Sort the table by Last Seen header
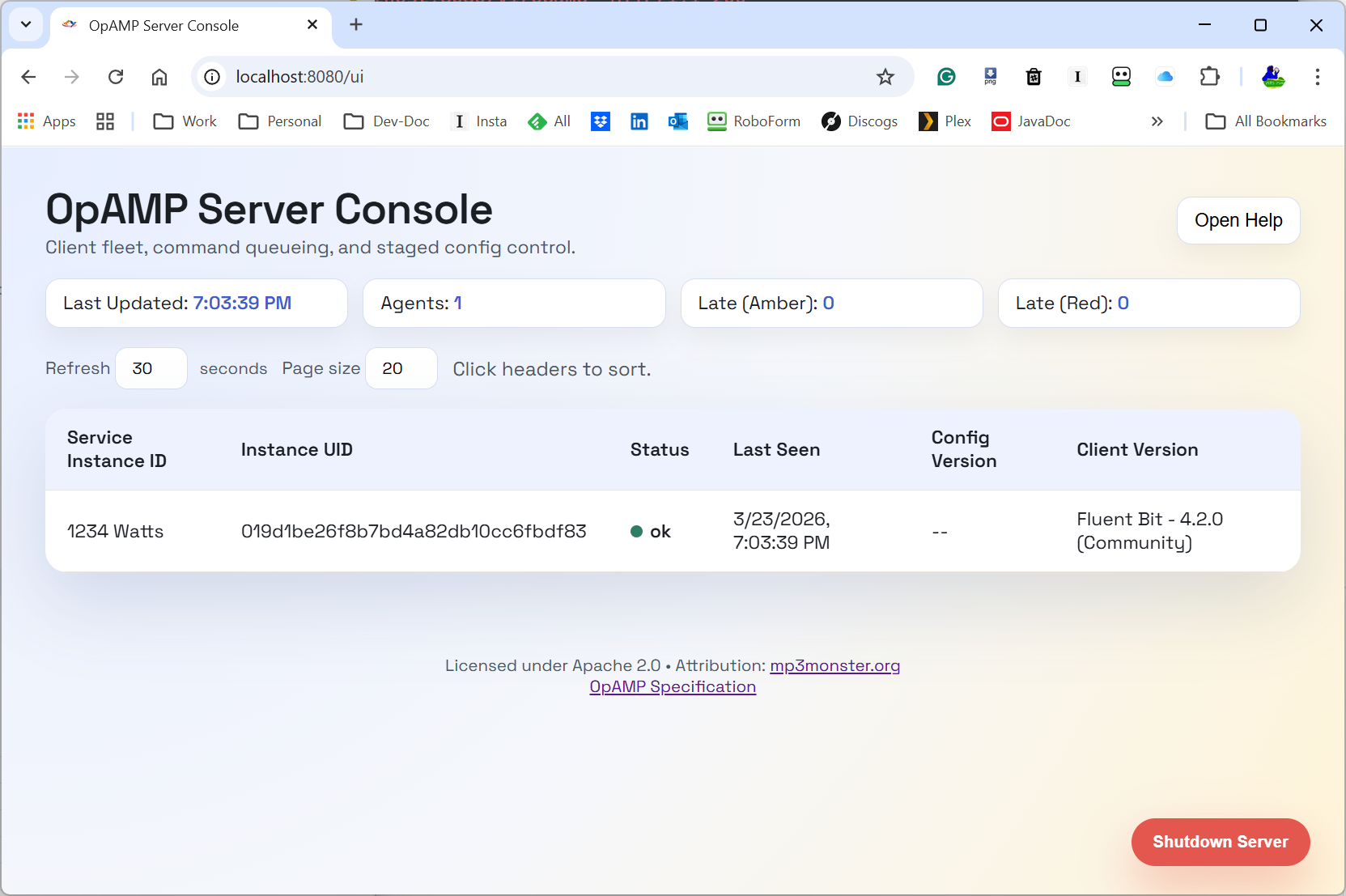 (776, 450)
